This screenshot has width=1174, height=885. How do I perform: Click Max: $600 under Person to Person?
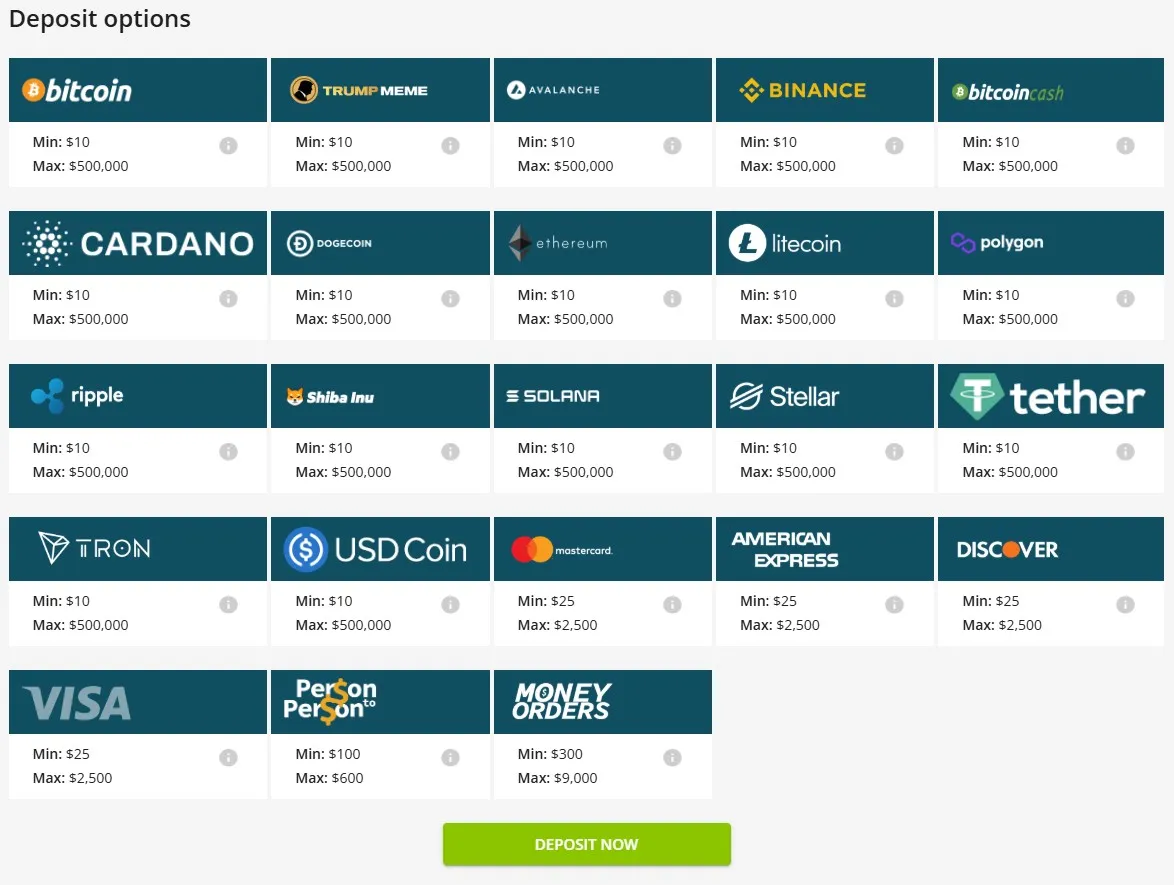[329, 778]
